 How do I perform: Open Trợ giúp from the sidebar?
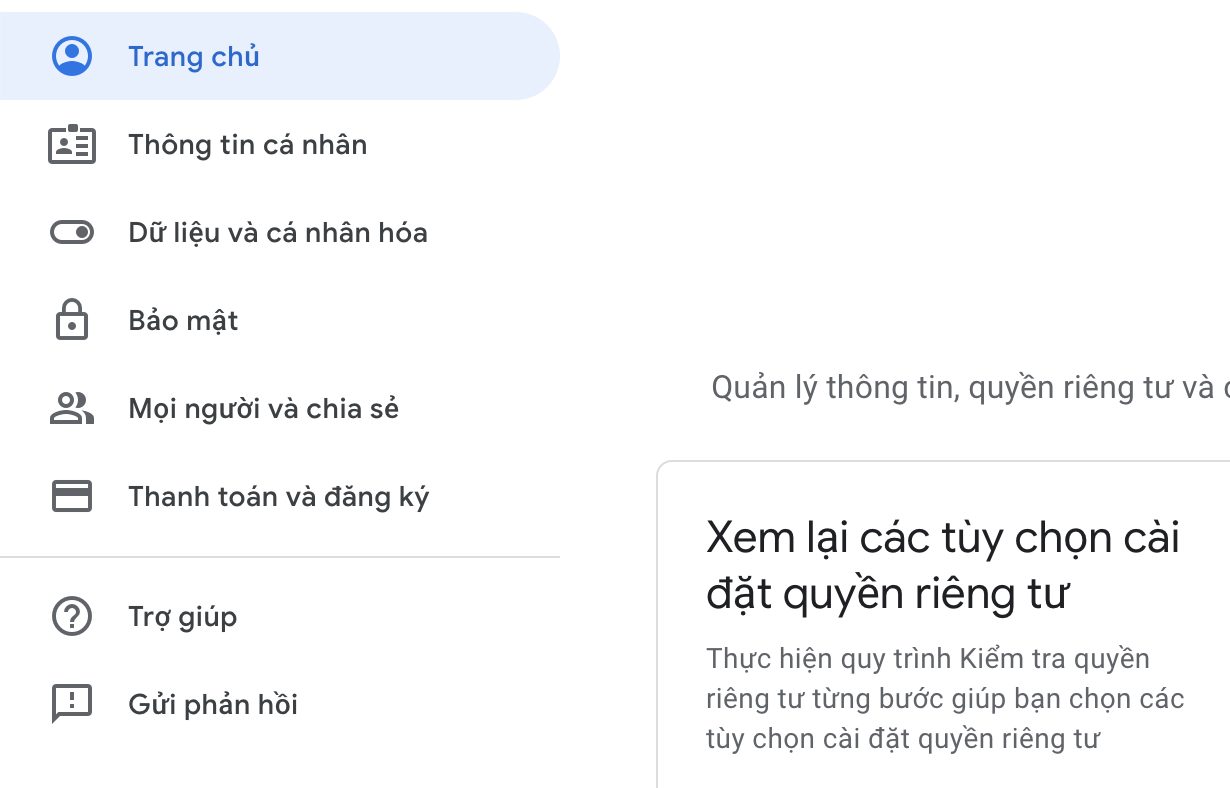183,616
